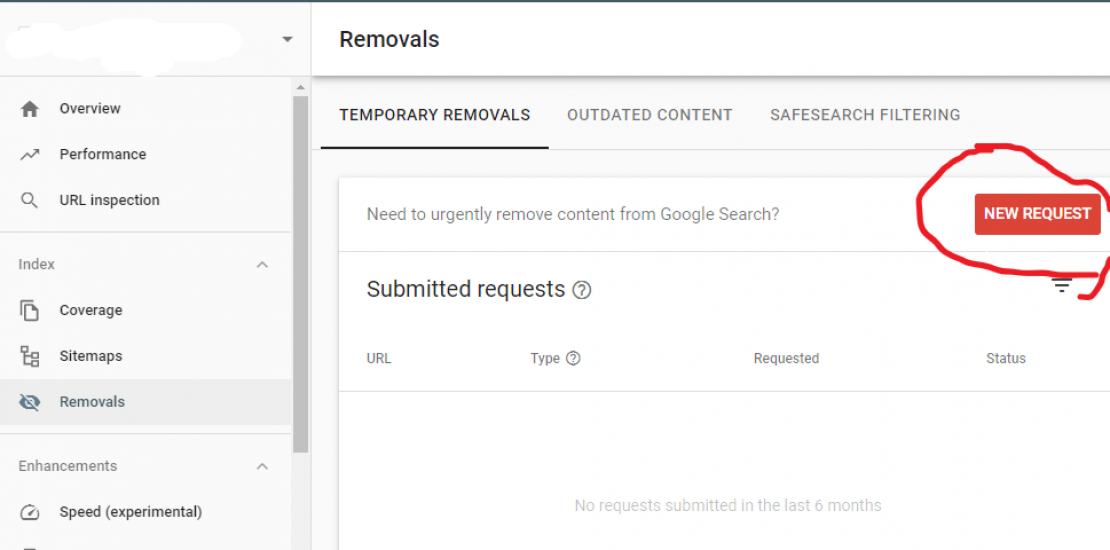Click the URL inspection magnifier icon

[x=30, y=200]
